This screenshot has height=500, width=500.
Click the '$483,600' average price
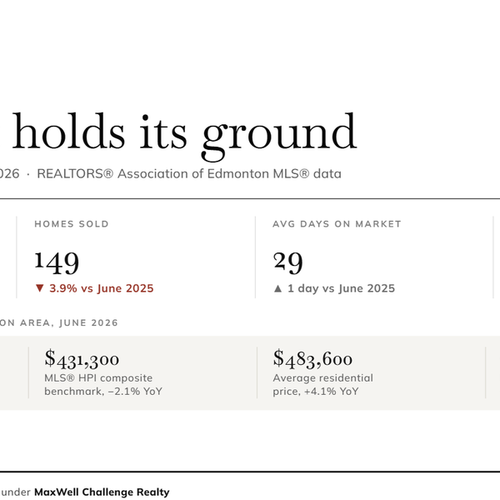313,359
